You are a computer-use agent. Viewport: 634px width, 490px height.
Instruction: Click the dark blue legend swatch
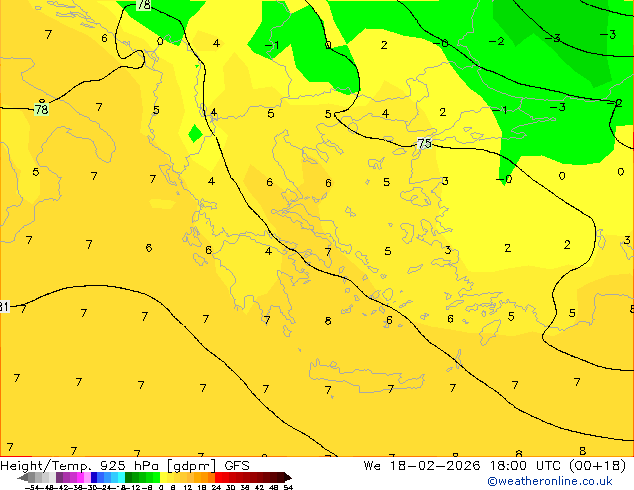[94, 477]
